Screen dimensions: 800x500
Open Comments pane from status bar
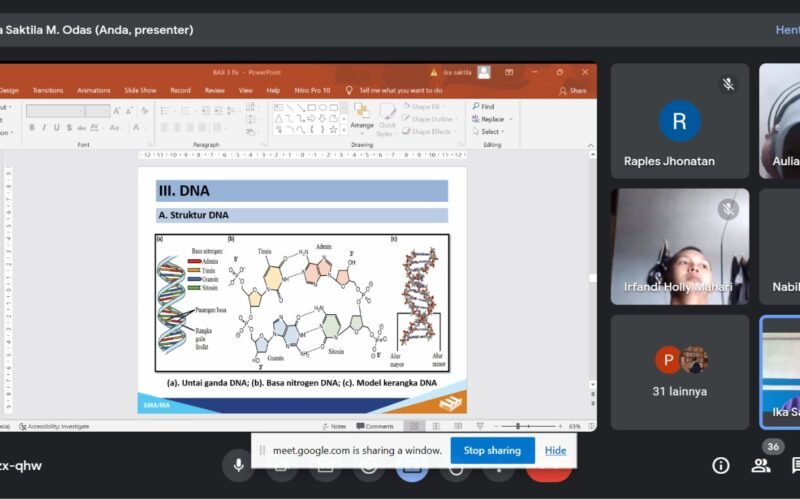tap(375, 426)
